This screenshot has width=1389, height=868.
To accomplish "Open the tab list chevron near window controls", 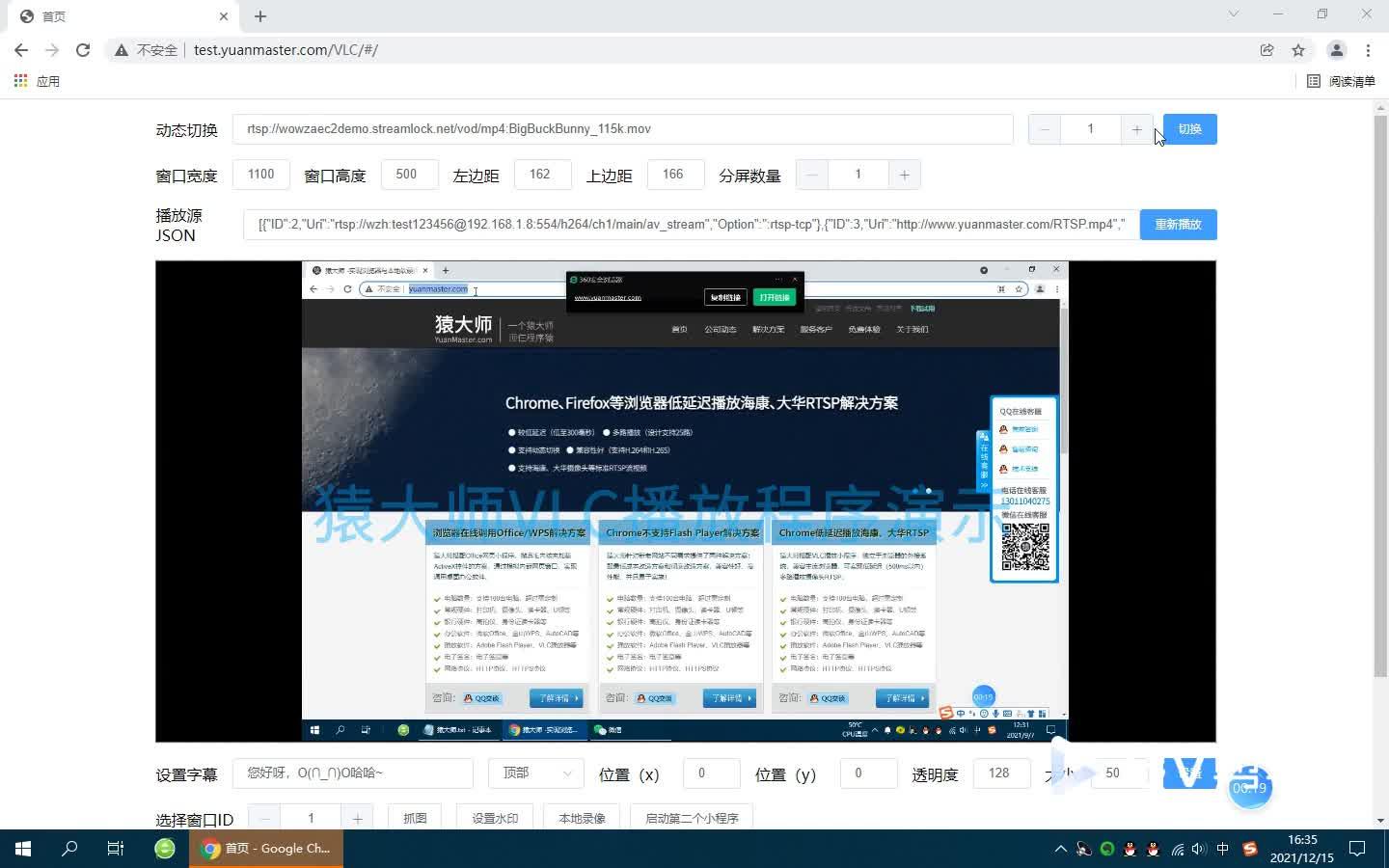I will (x=1235, y=14).
